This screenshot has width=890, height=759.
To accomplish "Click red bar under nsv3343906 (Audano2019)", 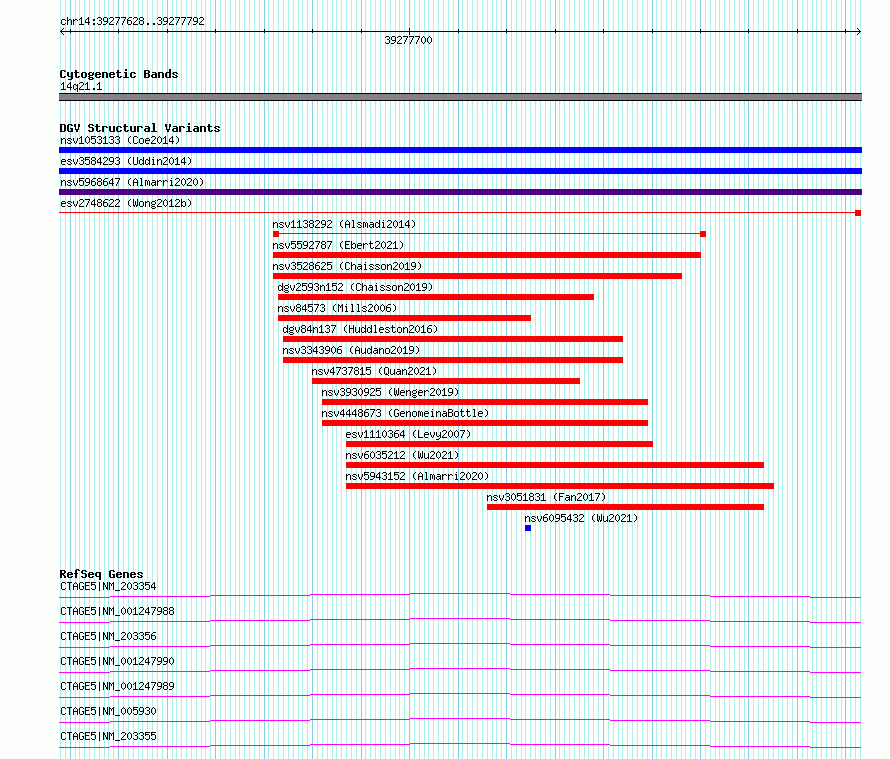I will (x=453, y=360).
